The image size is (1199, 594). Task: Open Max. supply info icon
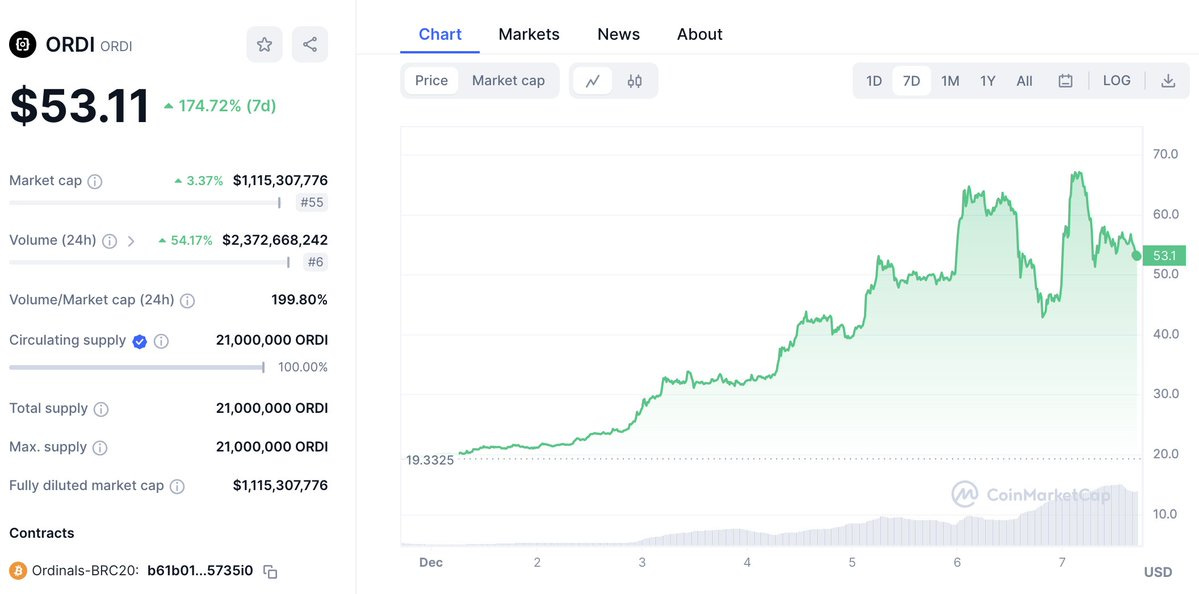[x=100, y=447]
